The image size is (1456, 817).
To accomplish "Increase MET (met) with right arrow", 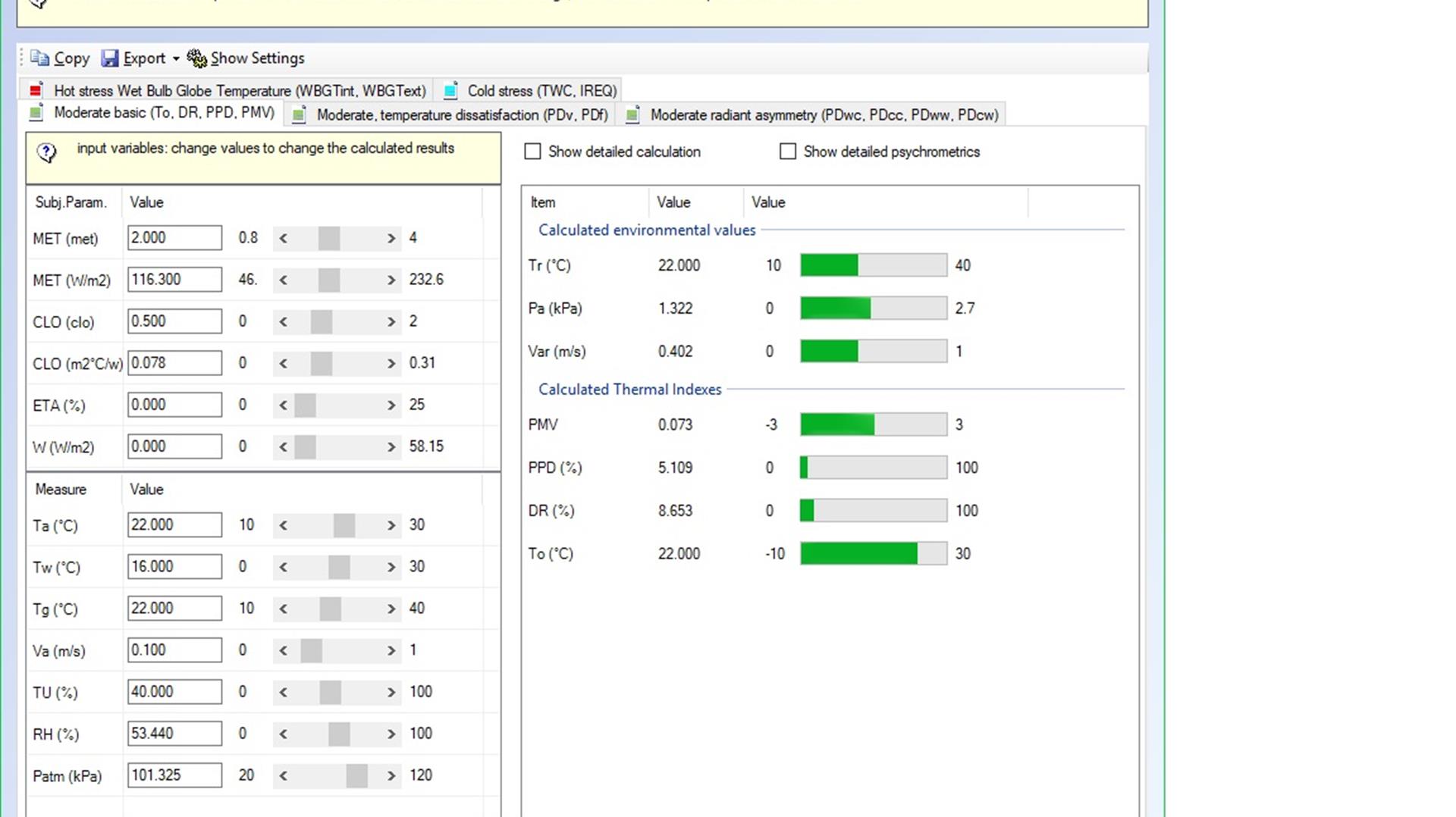I will [391, 238].
